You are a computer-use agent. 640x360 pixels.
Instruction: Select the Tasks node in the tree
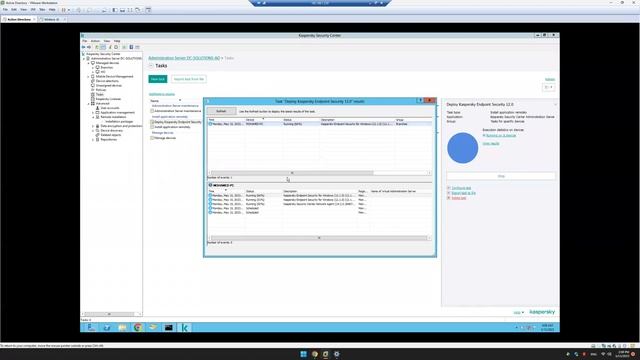click(100, 94)
